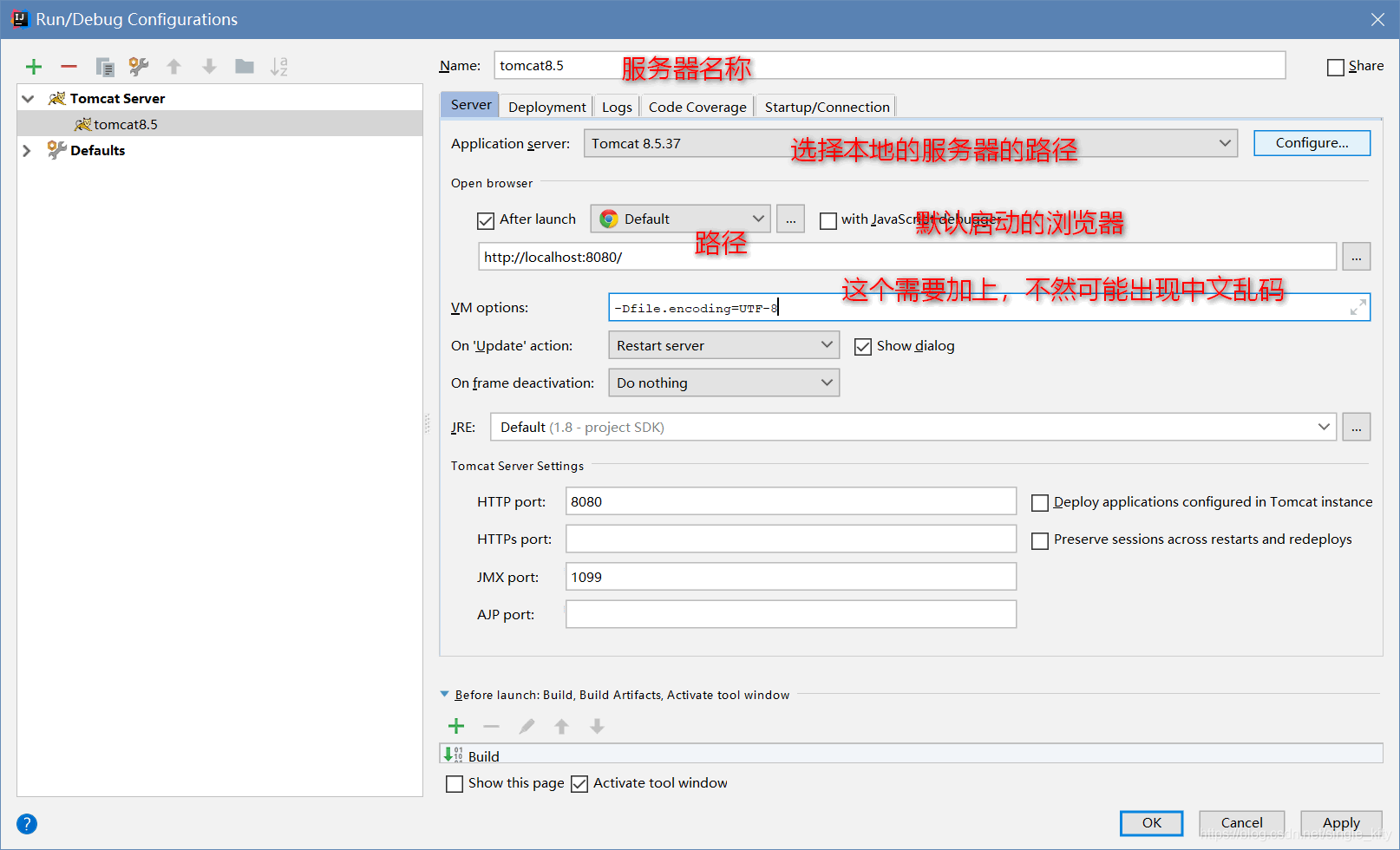Screen dimensions: 1400x850
Task: Click IntelliJ logo in title bar
Action: coord(19,19)
